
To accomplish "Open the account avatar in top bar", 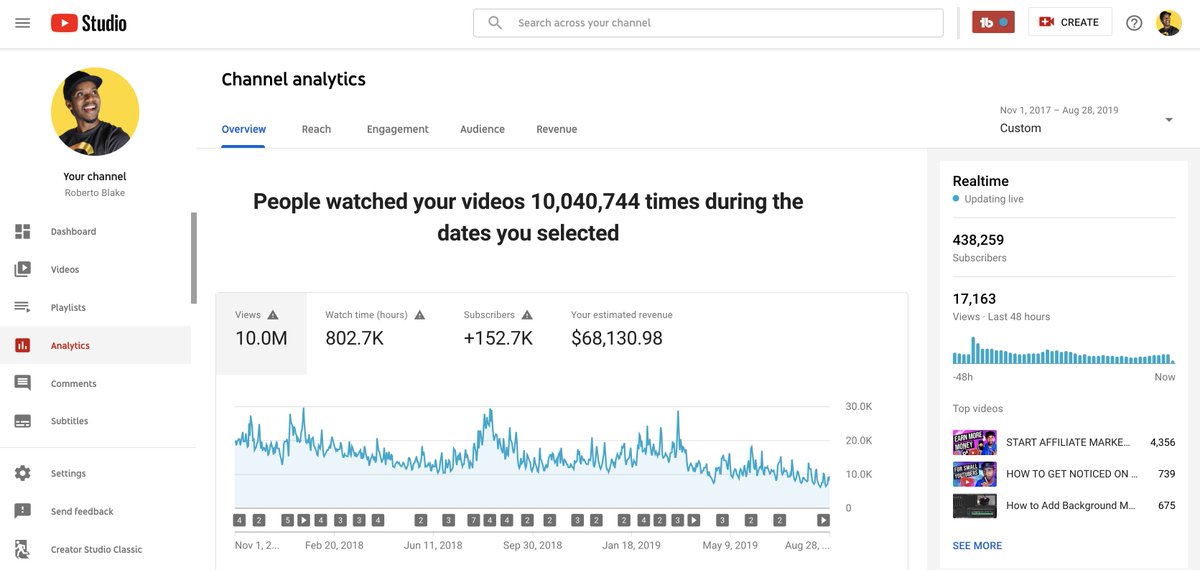I will coord(1169,22).
